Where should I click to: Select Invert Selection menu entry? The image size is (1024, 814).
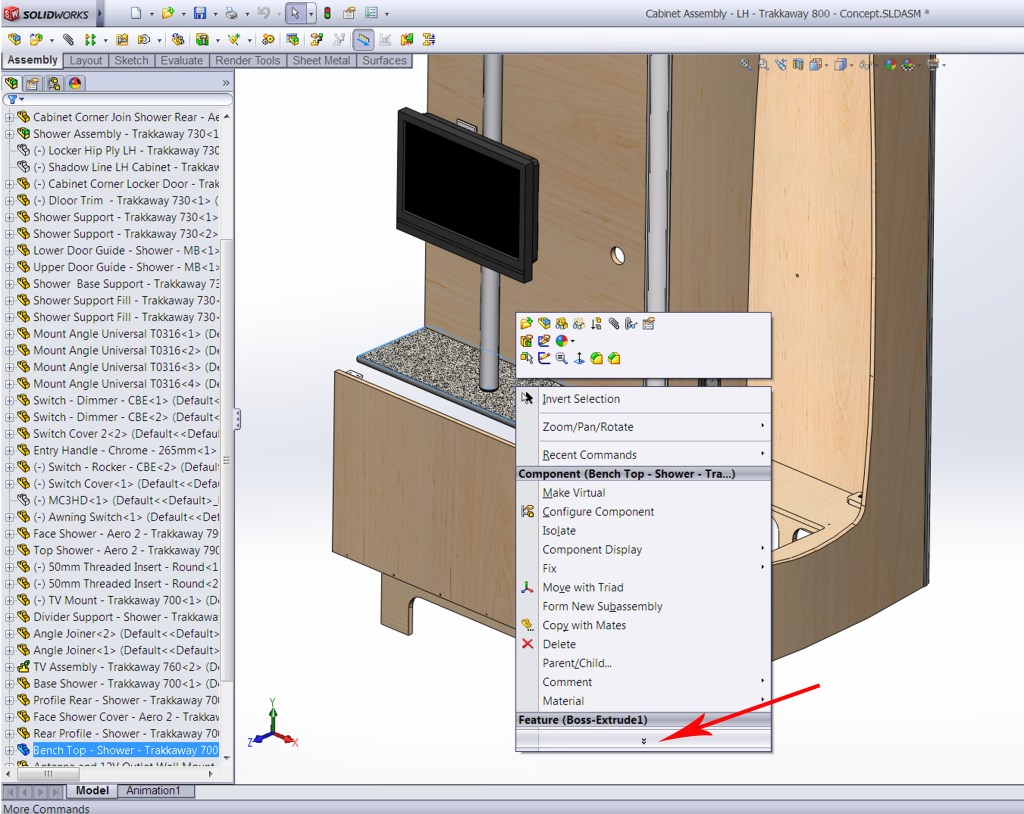[580, 399]
